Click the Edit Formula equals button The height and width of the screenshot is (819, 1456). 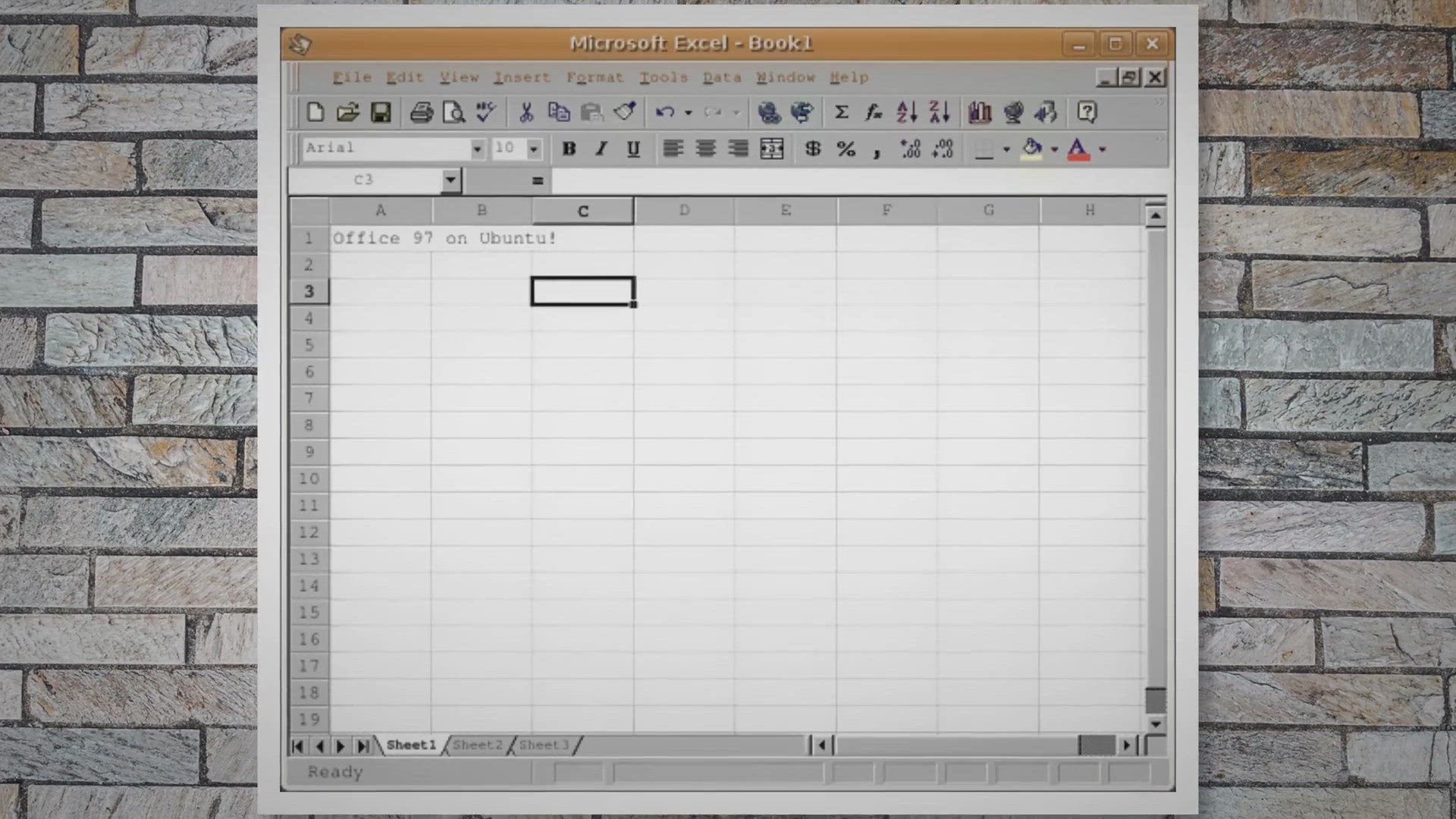(538, 180)
